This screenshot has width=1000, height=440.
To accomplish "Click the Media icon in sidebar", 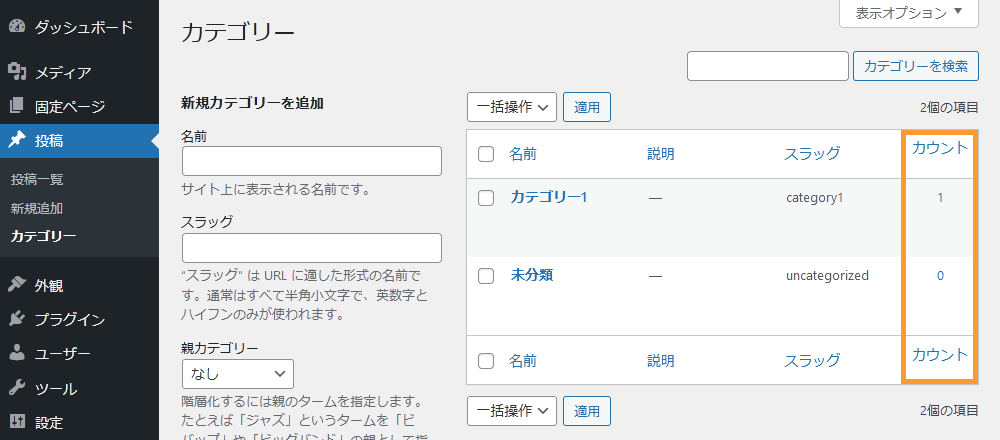I will [17, 72].
